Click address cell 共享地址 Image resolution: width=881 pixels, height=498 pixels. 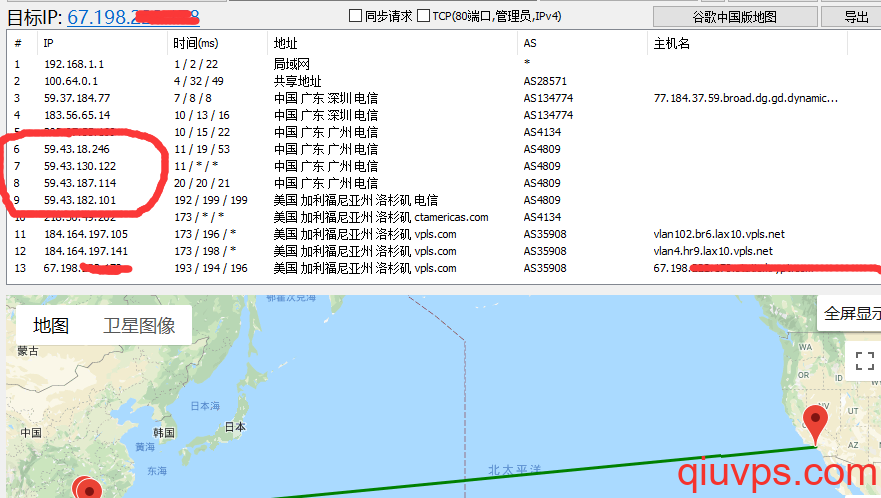pyautogui.click(x=297, y=81)
